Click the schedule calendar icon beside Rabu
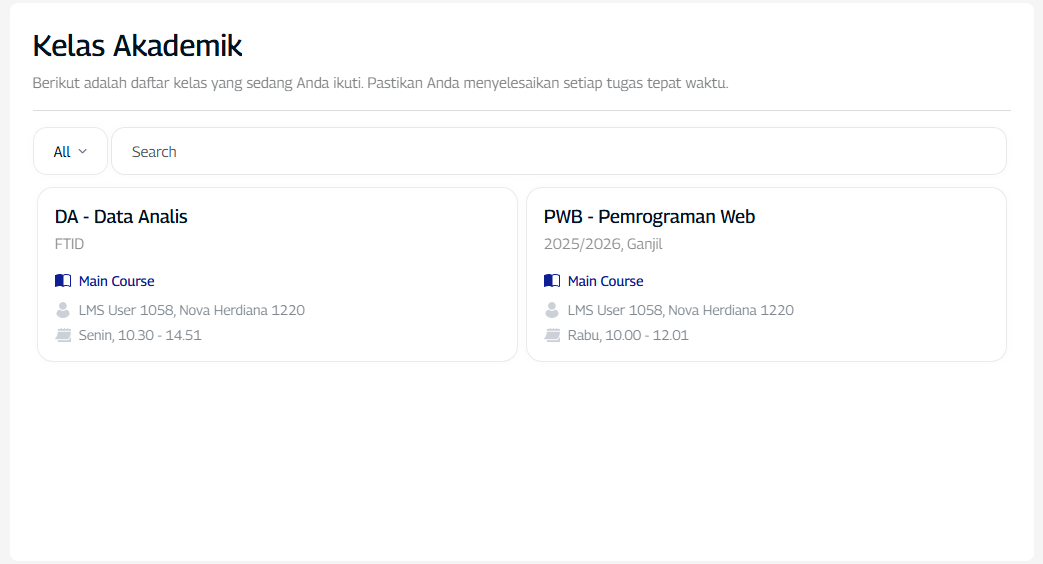The height and width of the screenshot is (564, 1043). (552, 335)
